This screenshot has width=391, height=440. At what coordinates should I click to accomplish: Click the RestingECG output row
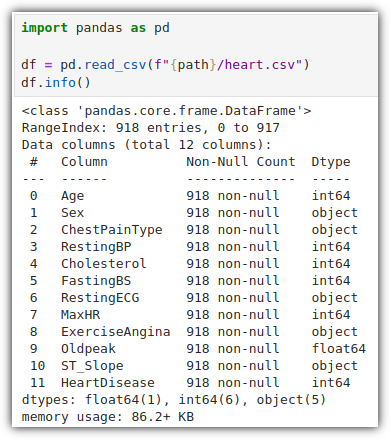pyautogui.click(x=194, y=298)
